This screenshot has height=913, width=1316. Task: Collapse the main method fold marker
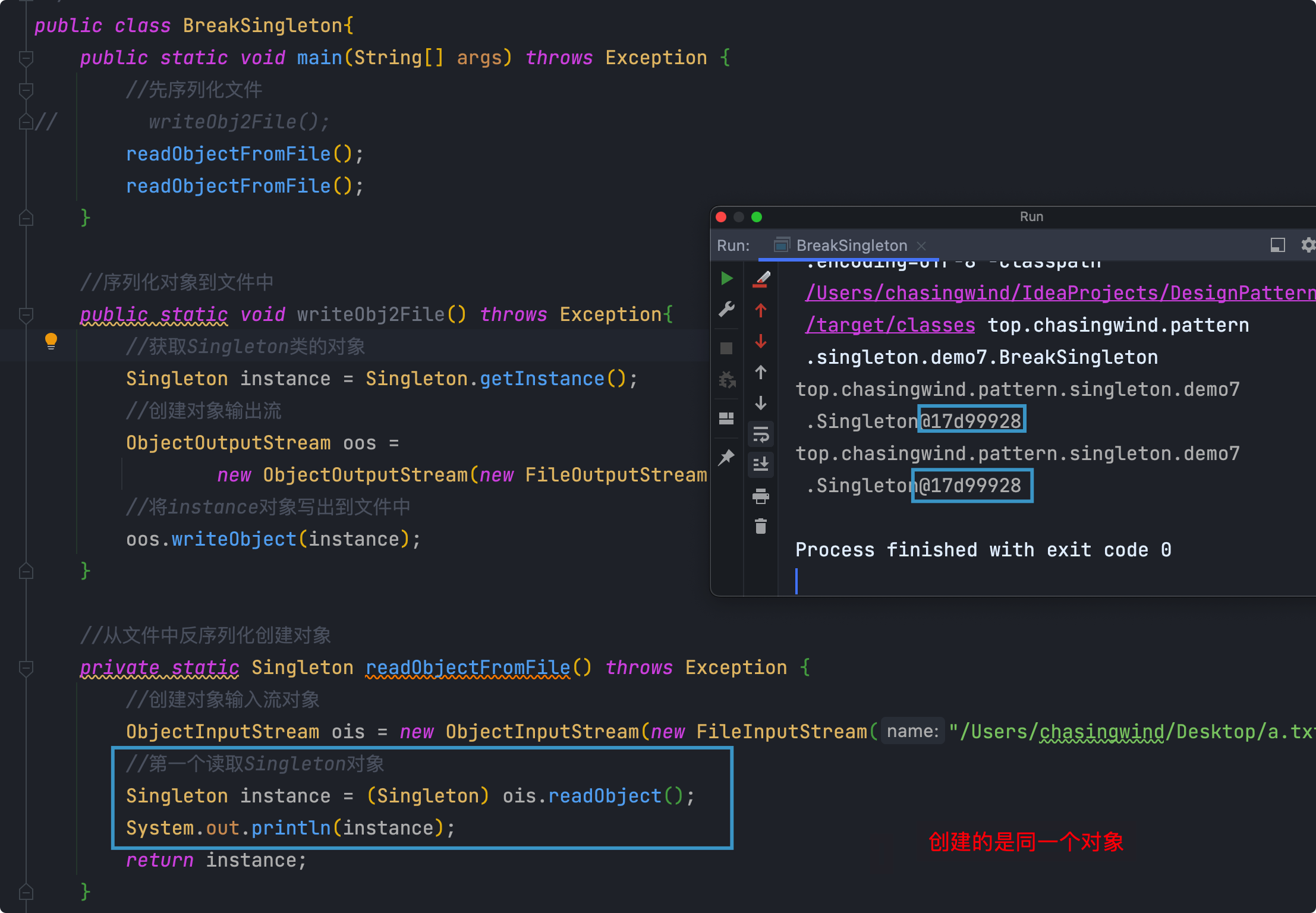tap(26, 58)
